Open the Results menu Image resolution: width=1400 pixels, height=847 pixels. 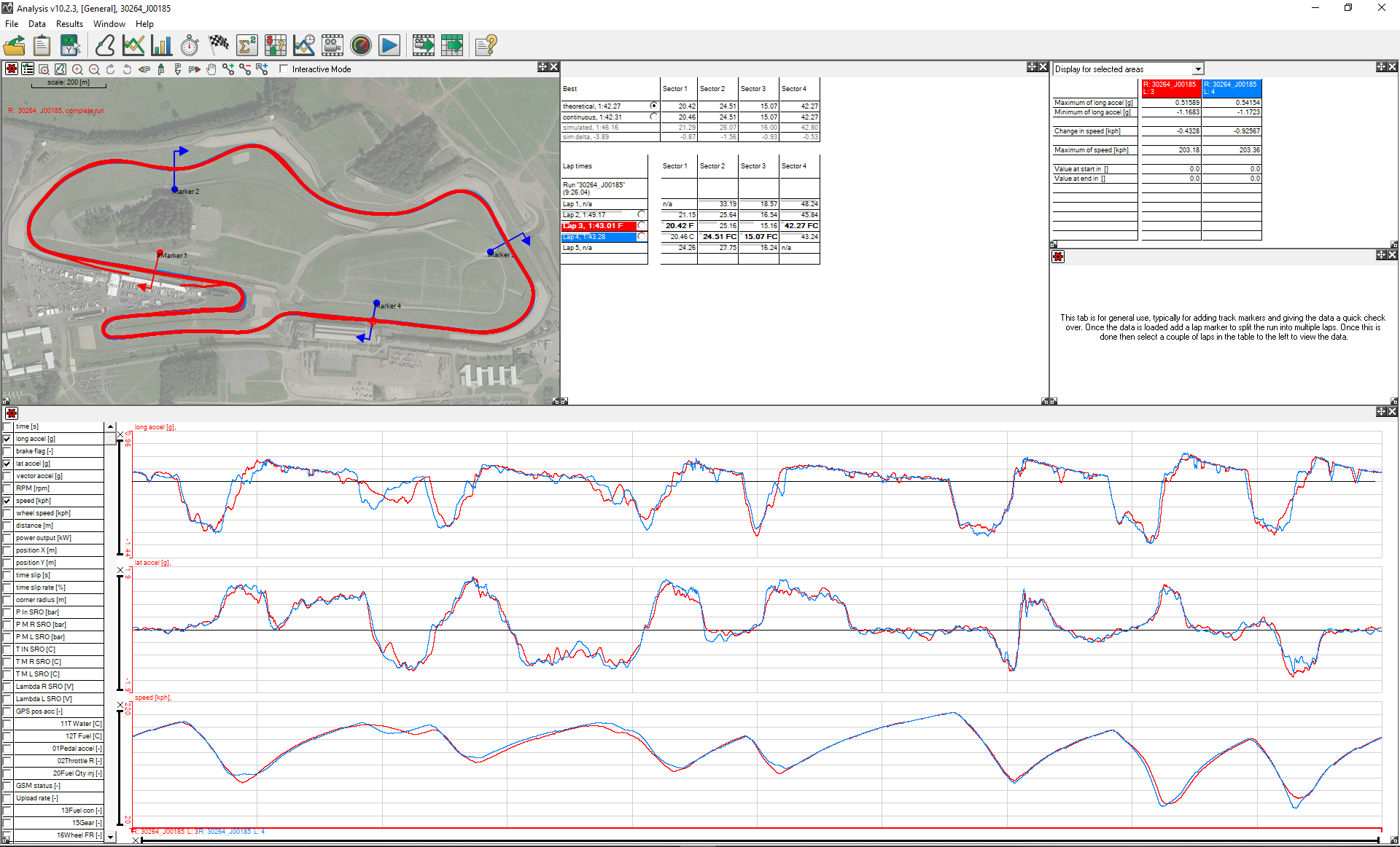tap(69, 24)
